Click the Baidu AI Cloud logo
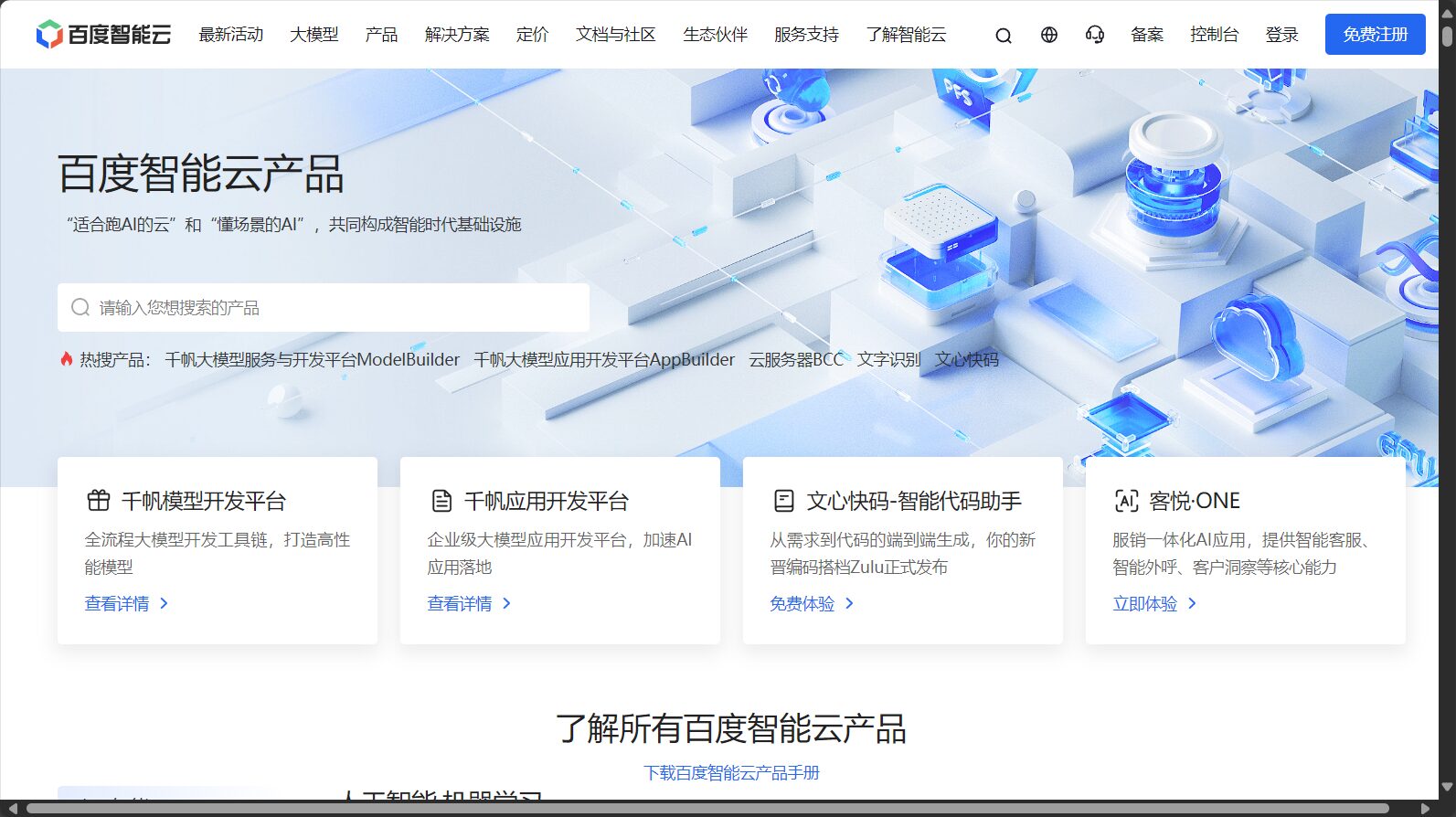 coord(103,35)
